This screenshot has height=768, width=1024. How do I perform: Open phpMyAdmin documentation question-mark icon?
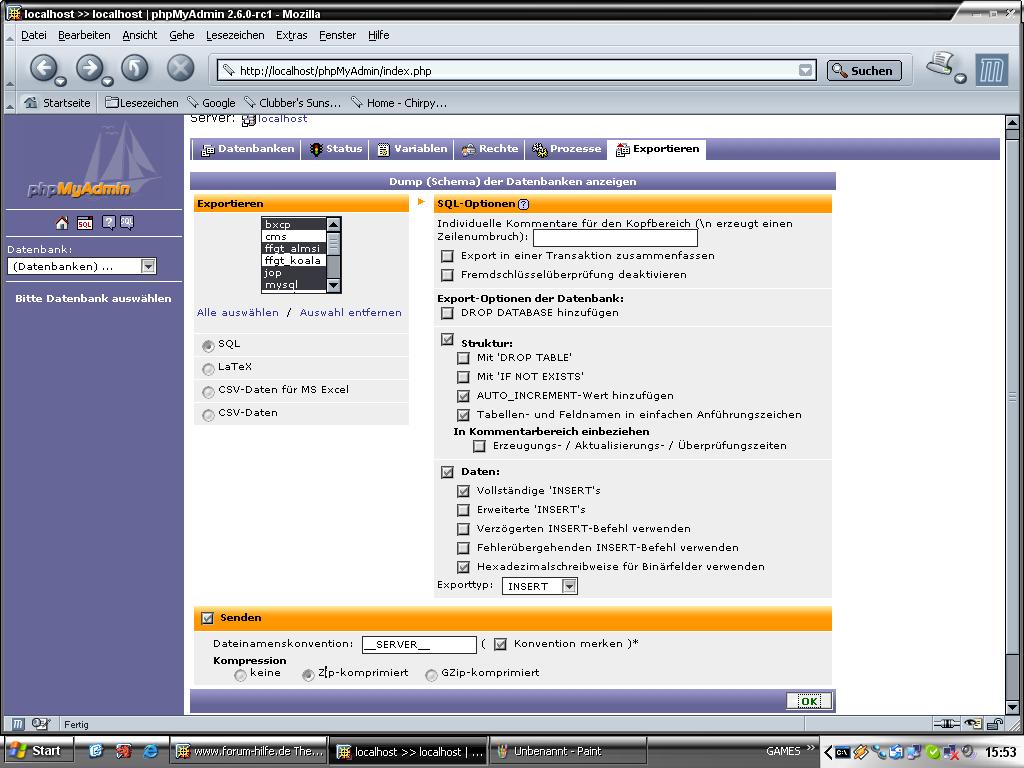pos(108,223)
